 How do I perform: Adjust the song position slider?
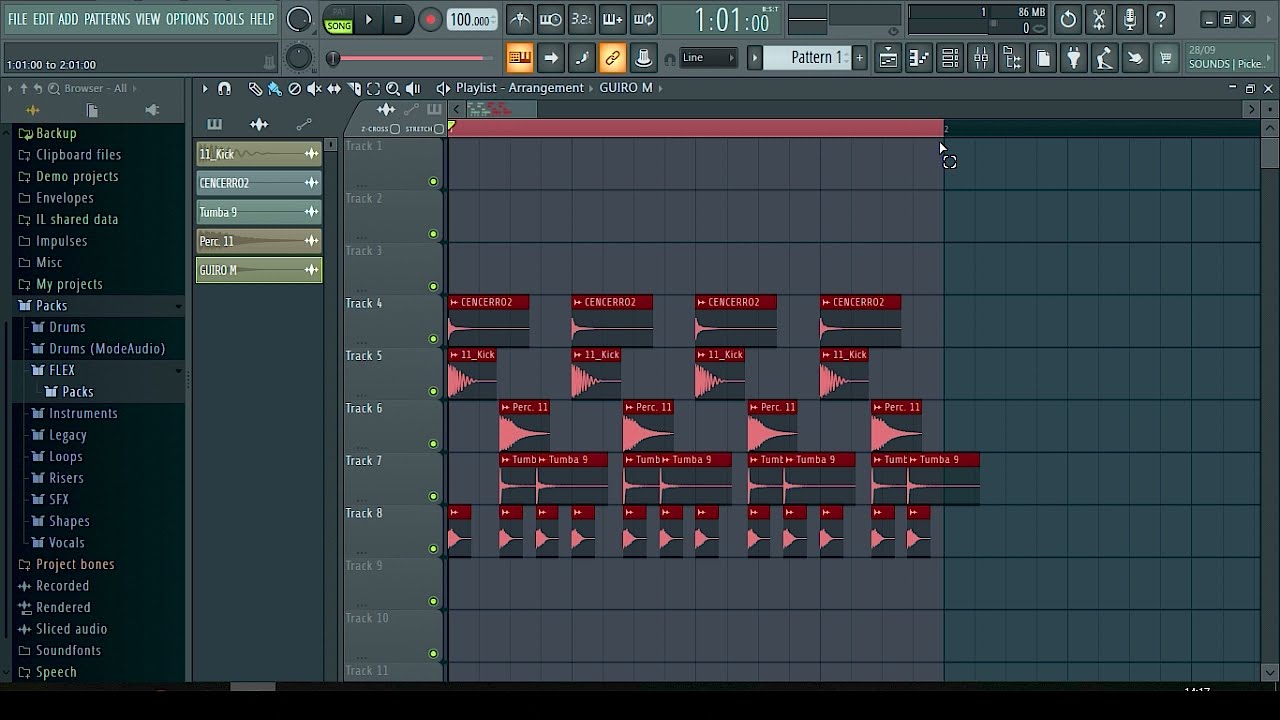(x=414, y=58)
